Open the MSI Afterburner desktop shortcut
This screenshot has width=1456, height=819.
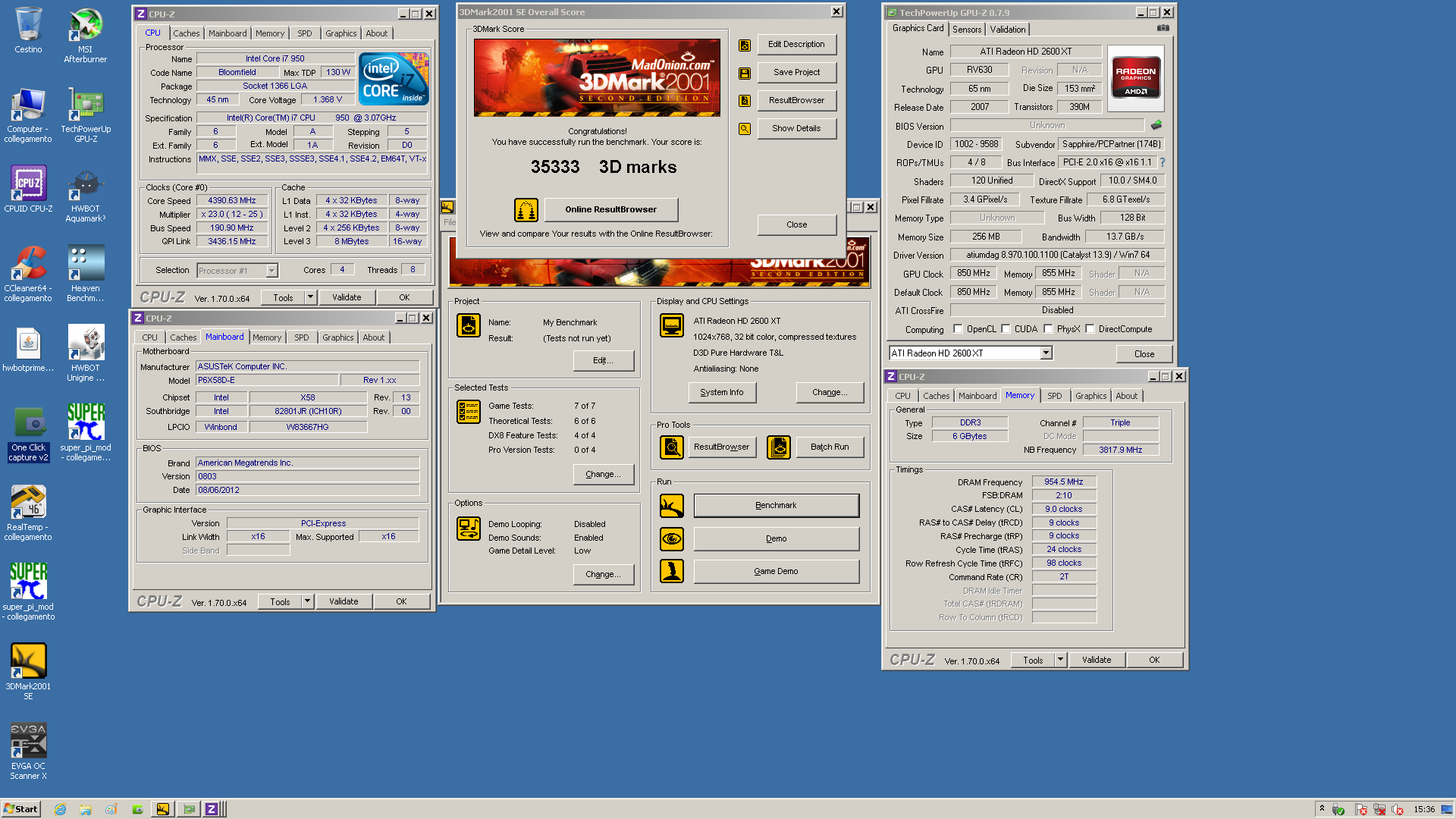pyautogui.click(x=86, y=35)
